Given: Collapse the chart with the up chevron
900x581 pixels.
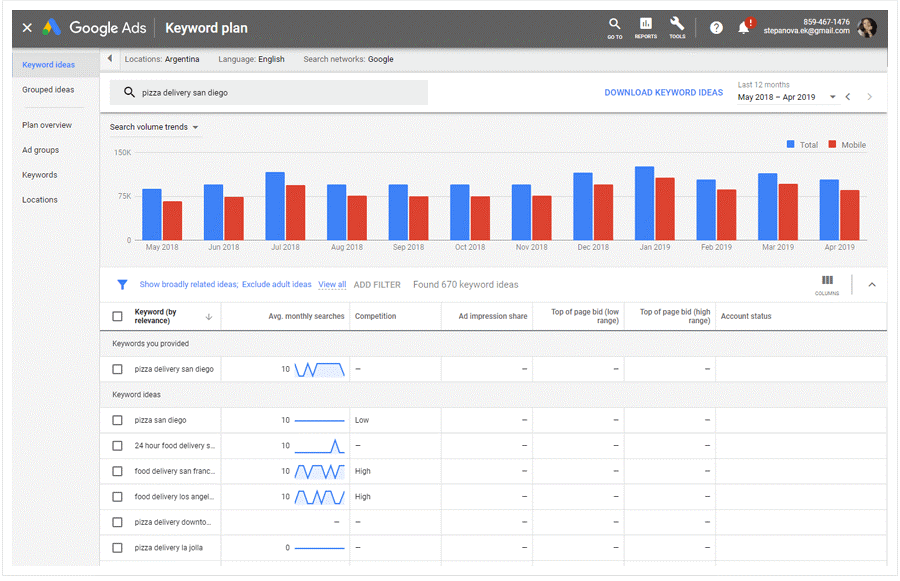Looking at the screenshot, I should [871, 285].
